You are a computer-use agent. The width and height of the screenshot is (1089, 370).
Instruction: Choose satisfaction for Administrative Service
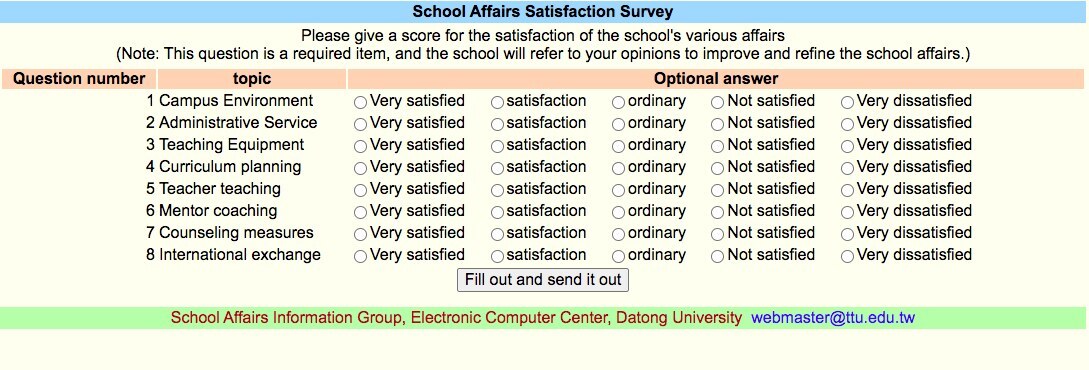497,124
